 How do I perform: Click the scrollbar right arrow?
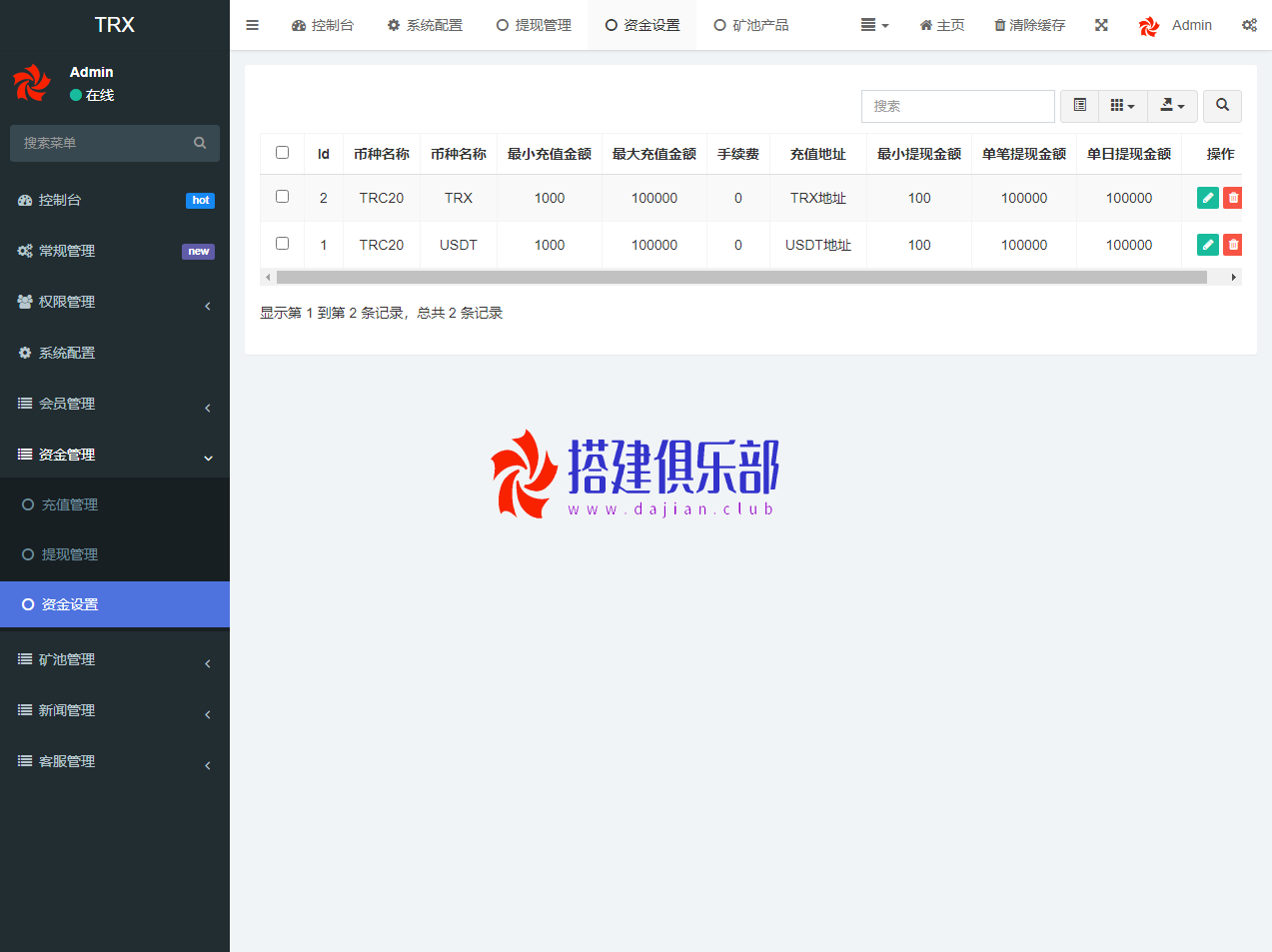click(1234, 277)
